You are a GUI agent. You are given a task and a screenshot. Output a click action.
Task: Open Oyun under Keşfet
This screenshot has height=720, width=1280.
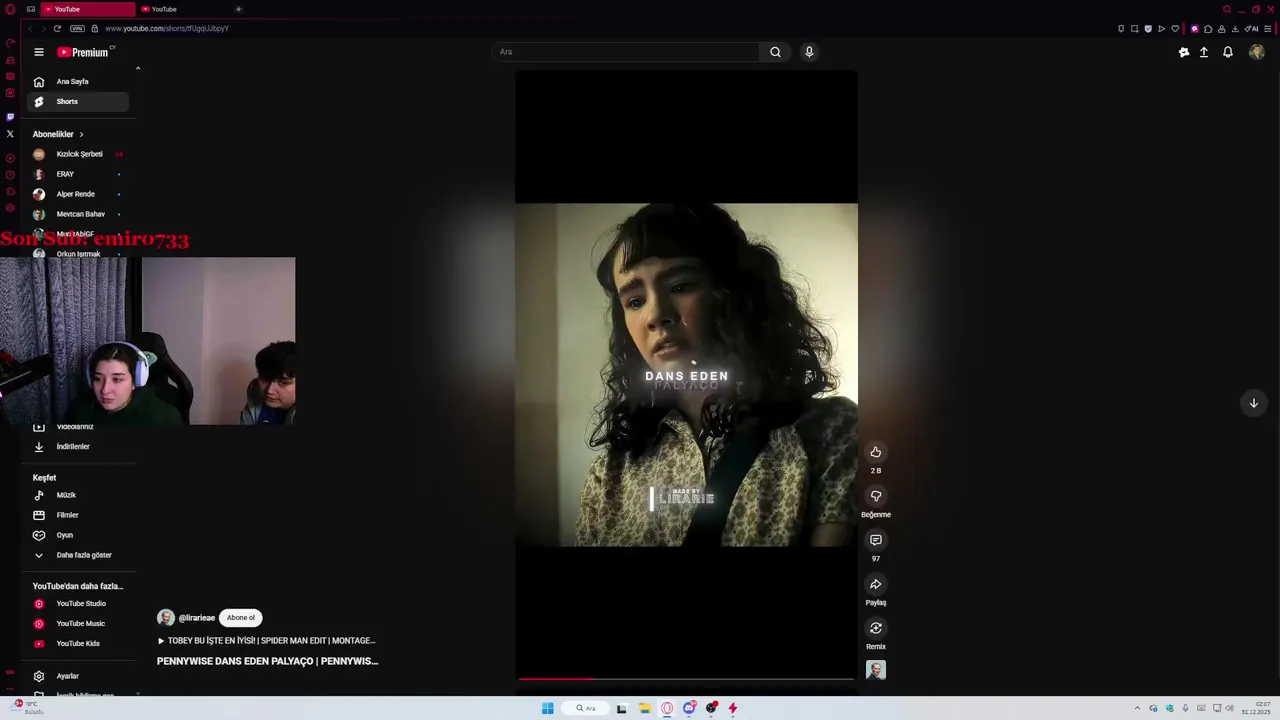[76, 535]
